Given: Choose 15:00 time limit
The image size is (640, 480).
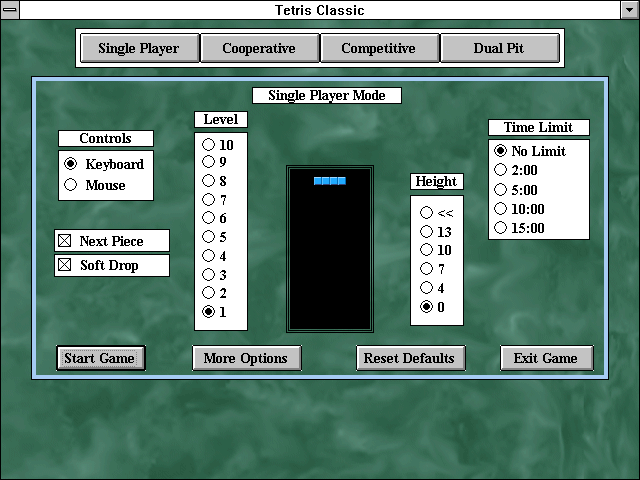Looking at the screenshot, I should tap(519, 228).
